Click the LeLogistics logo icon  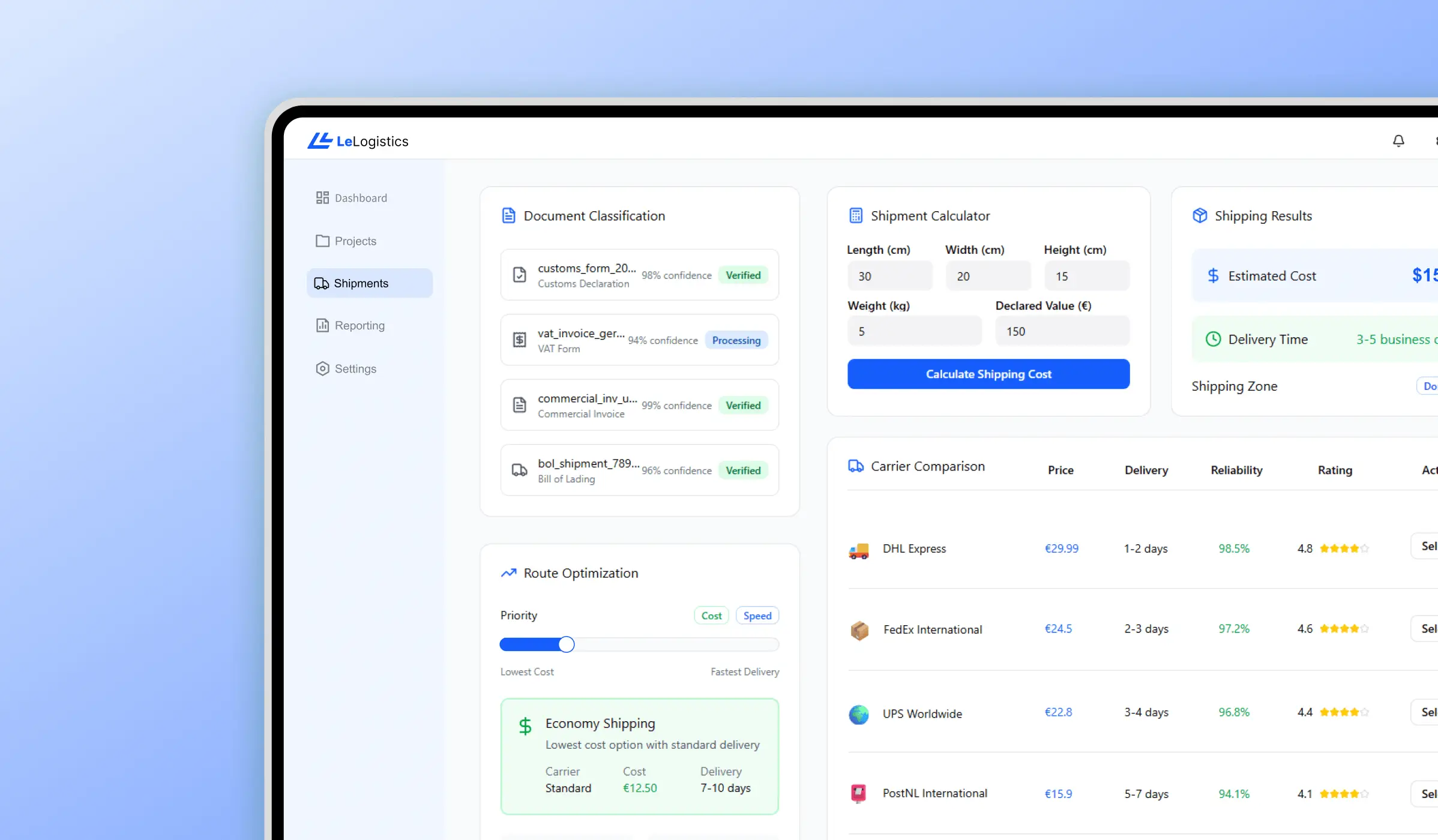click(x=320, y=140)
